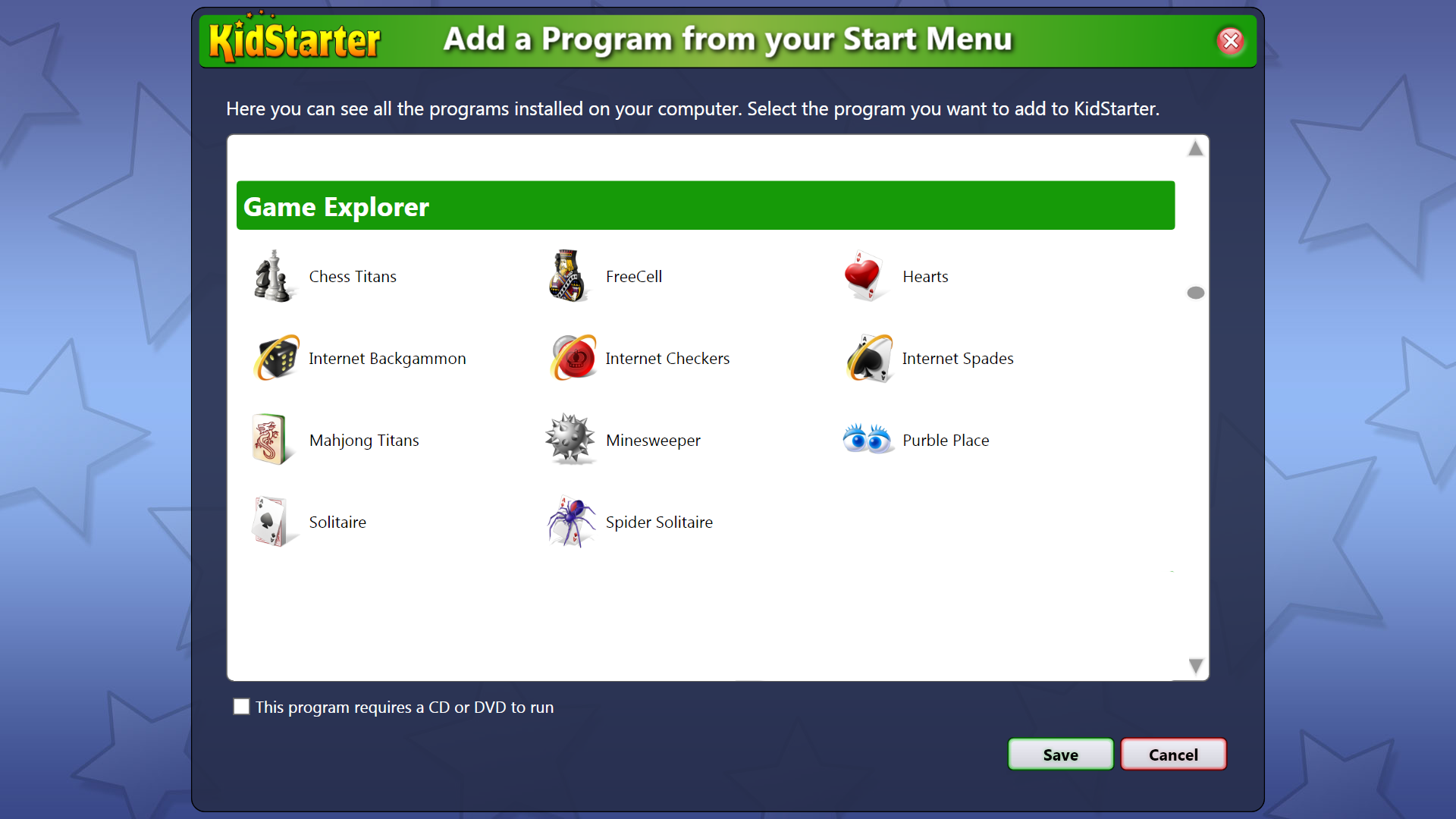Click the Game Explorer section header
This screenshot has width=1456, height=819.
pos(705,206)
